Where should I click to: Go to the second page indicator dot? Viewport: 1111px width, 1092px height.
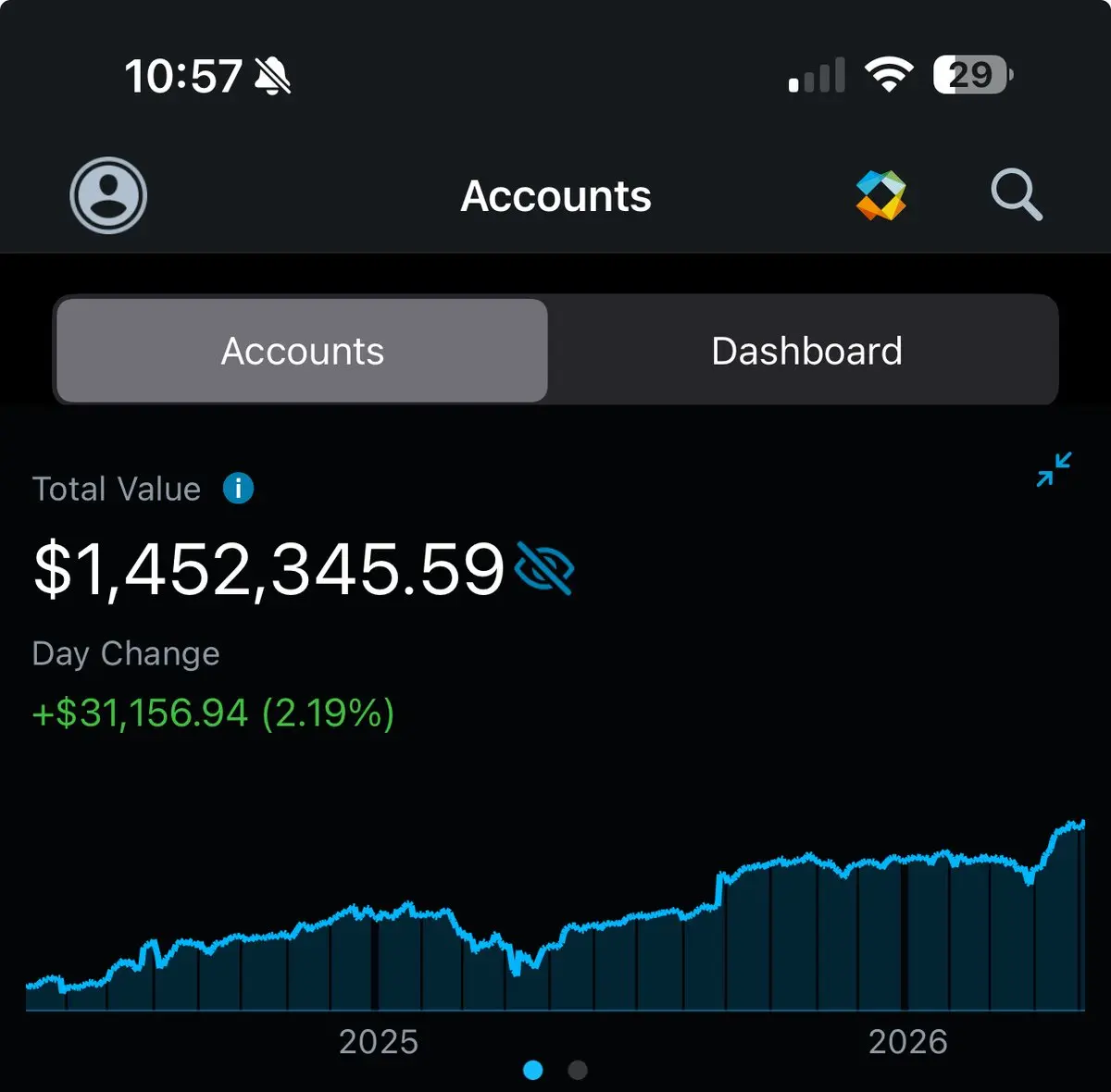[578, 1070]
